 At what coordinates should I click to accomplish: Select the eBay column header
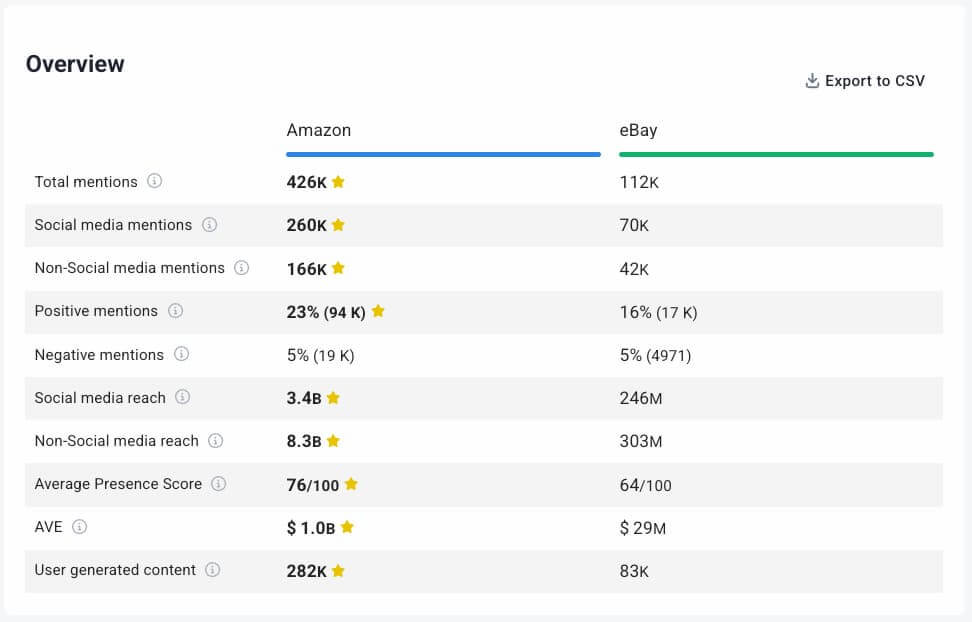[x=638, y=130]
